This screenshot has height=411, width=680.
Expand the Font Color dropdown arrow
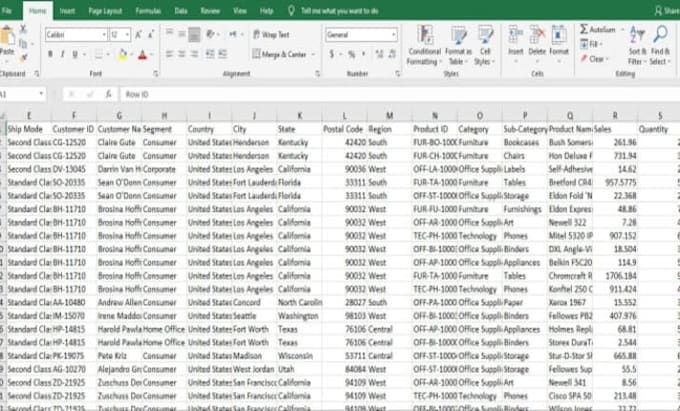click(x=152, y=55)
